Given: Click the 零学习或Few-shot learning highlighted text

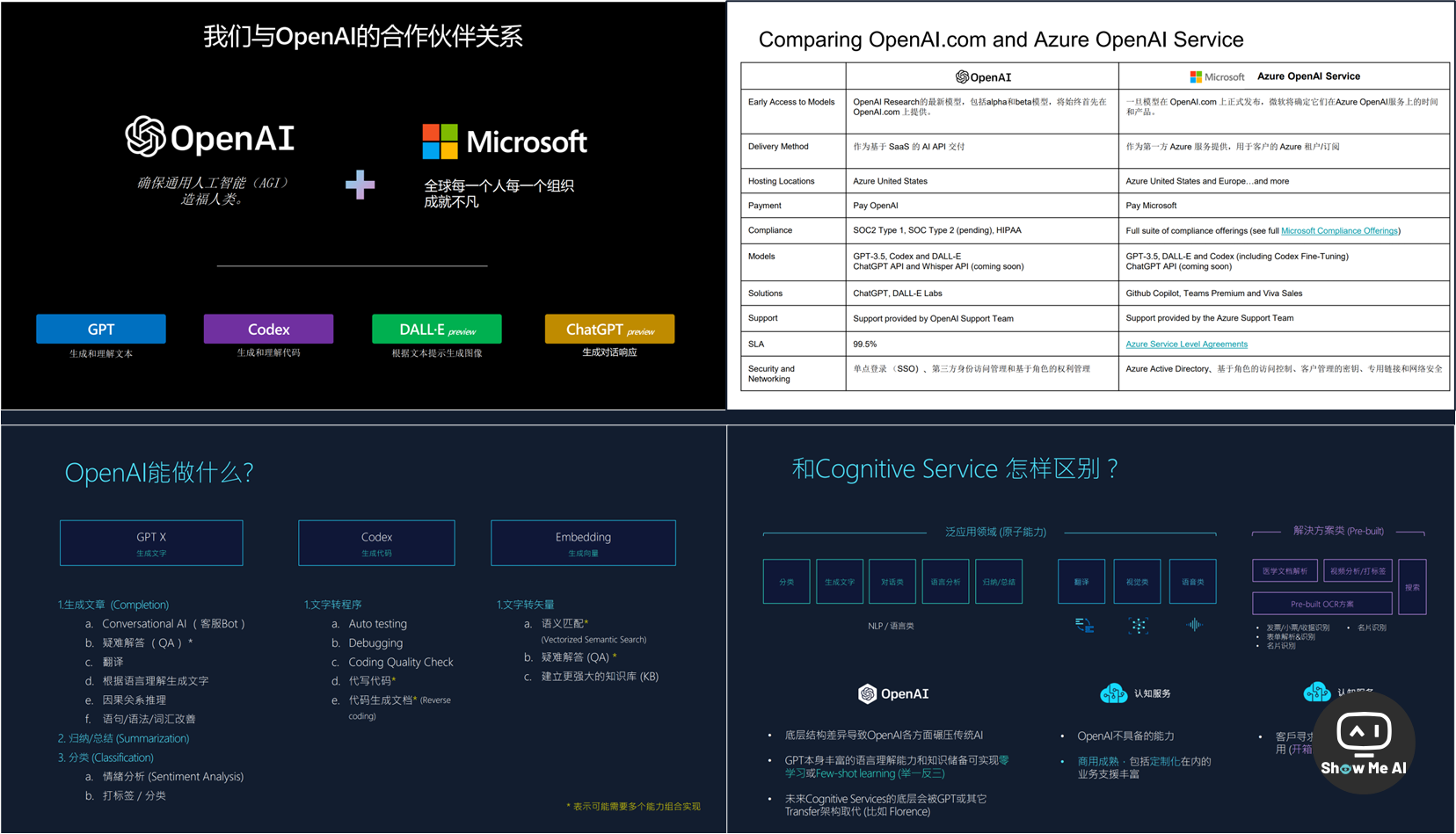Looking at the screenshot, I should 897,766.
